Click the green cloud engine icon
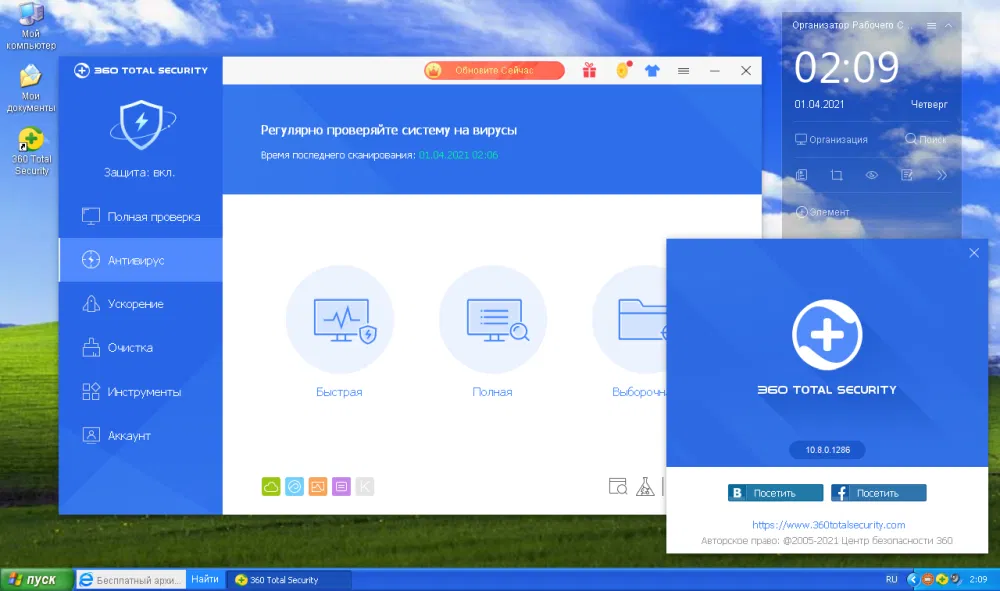 [271, 486]
